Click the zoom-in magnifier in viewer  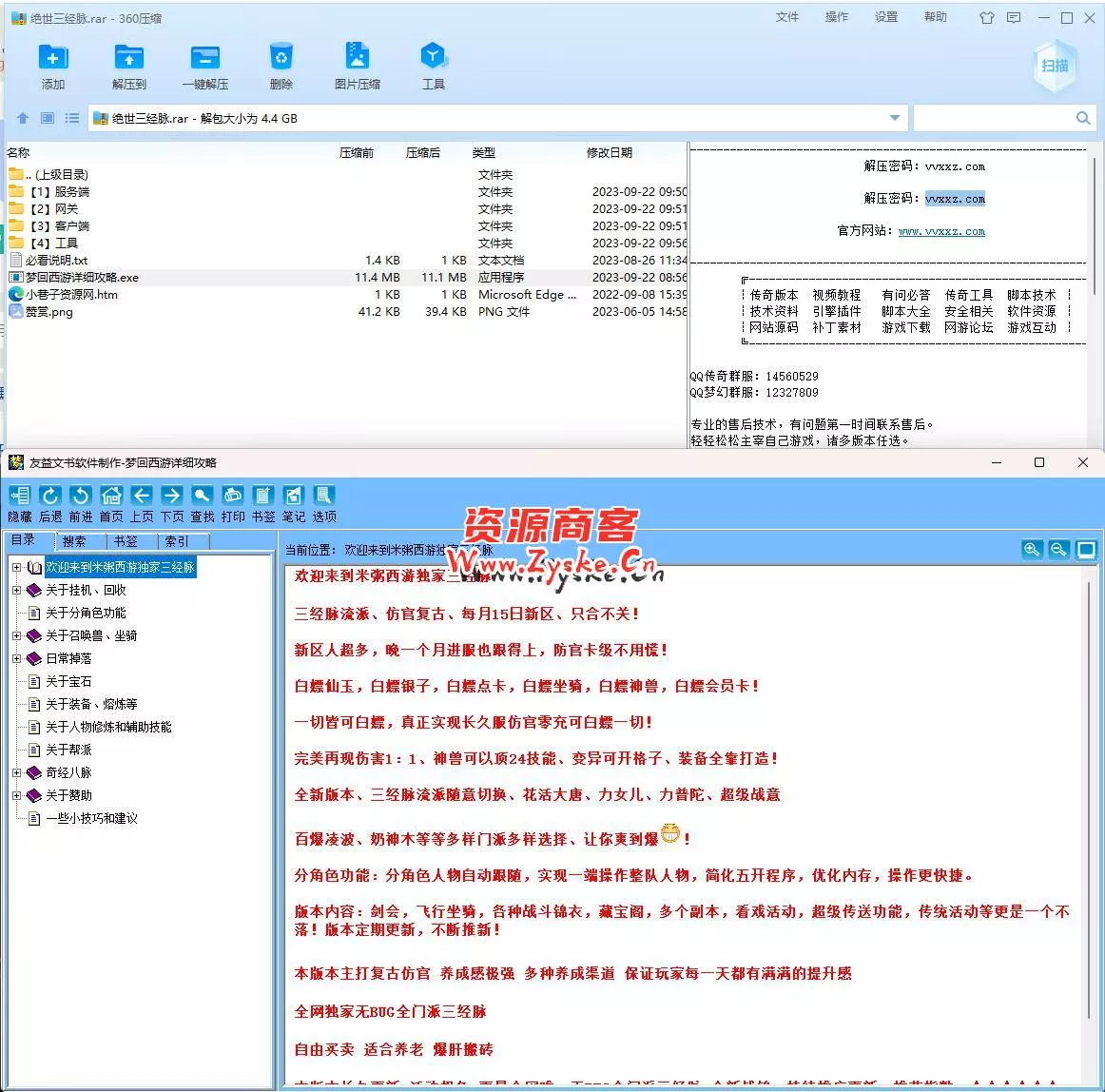click(1031, 550)
